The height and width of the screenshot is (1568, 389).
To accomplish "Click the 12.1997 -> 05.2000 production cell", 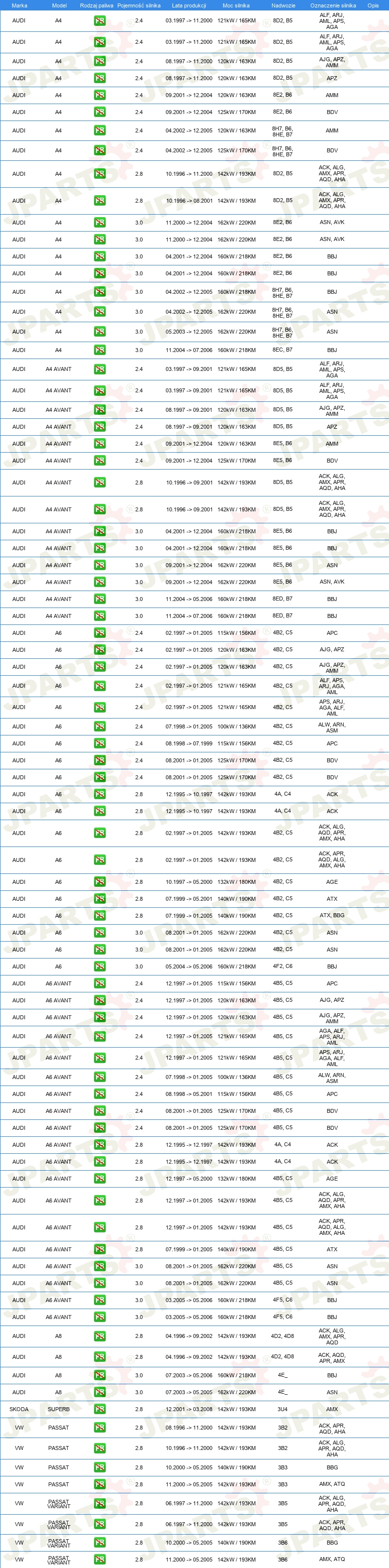I will point(189,1179).
